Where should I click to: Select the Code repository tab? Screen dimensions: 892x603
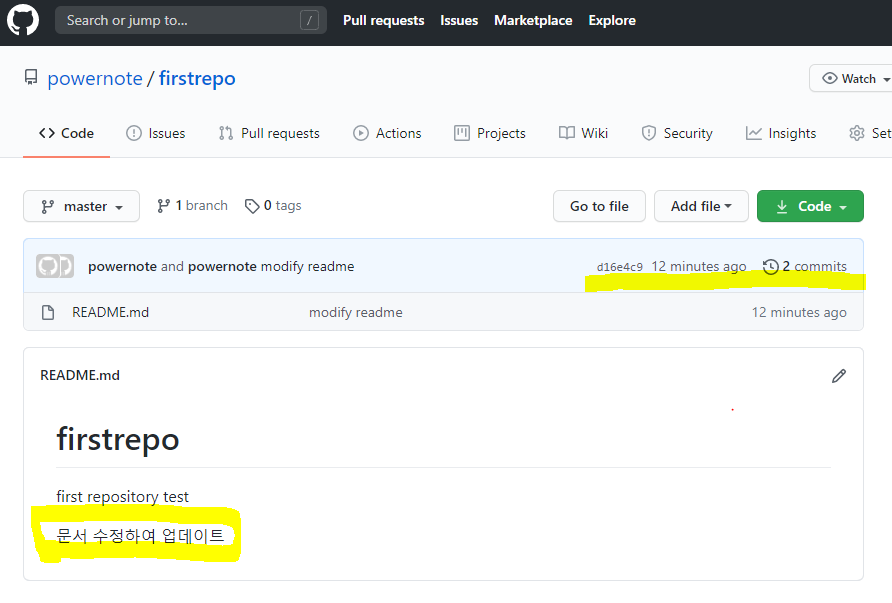[67, 133]
